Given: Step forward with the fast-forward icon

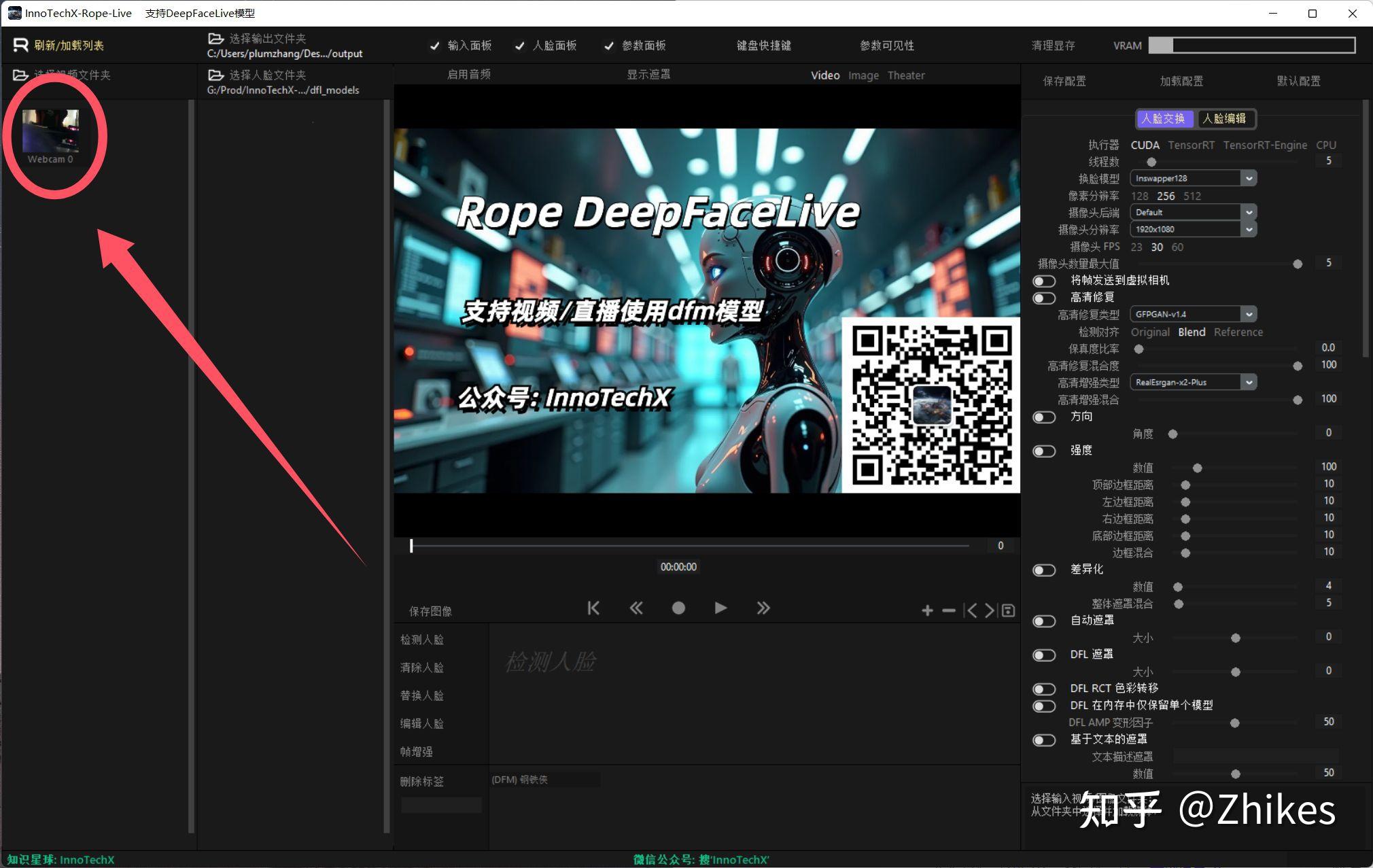Looking at the screenshot, I should [x=763, y=608].
